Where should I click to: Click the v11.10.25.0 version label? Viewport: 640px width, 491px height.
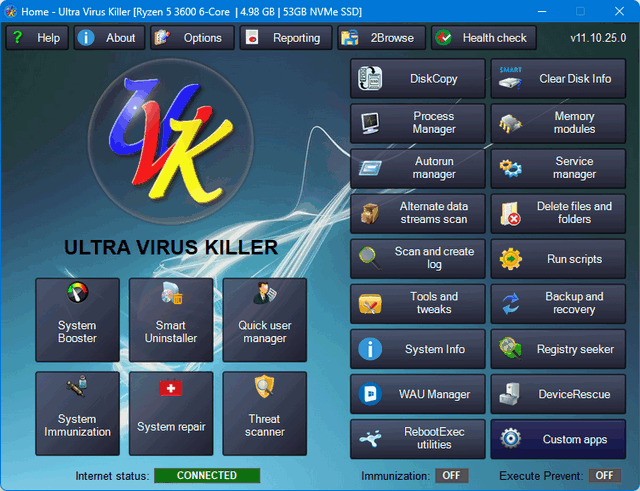(598, 38)
